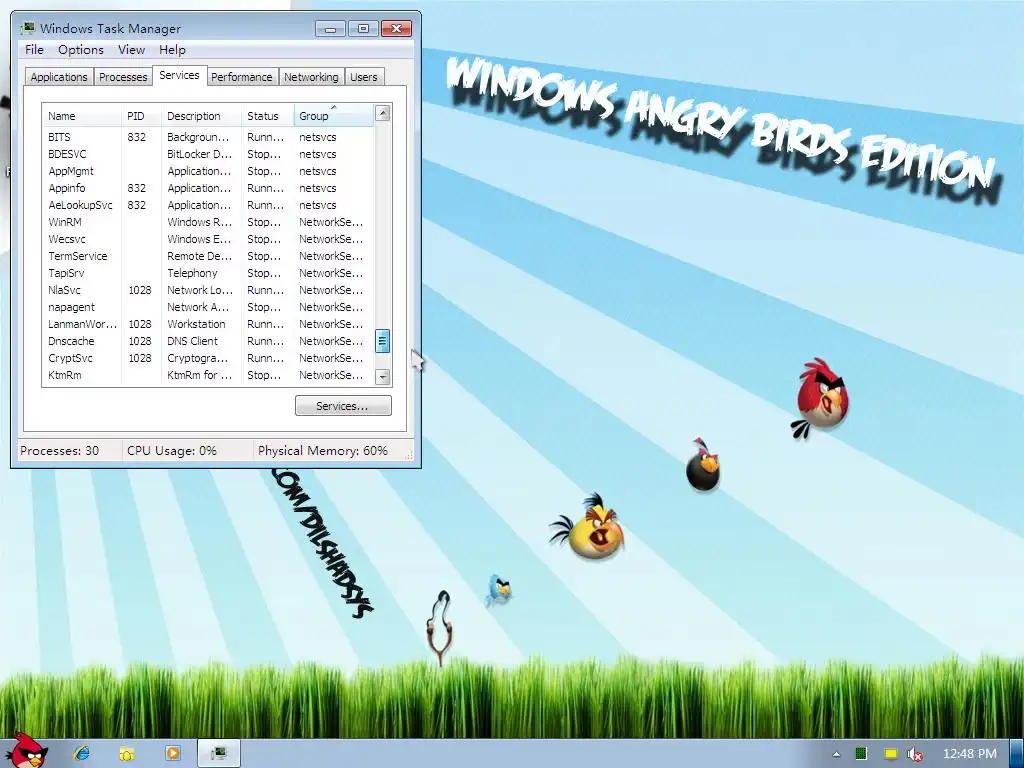Click the Processes: 30 status bar entry
The height and width of the screenshot is (768, 1024).
59,451
